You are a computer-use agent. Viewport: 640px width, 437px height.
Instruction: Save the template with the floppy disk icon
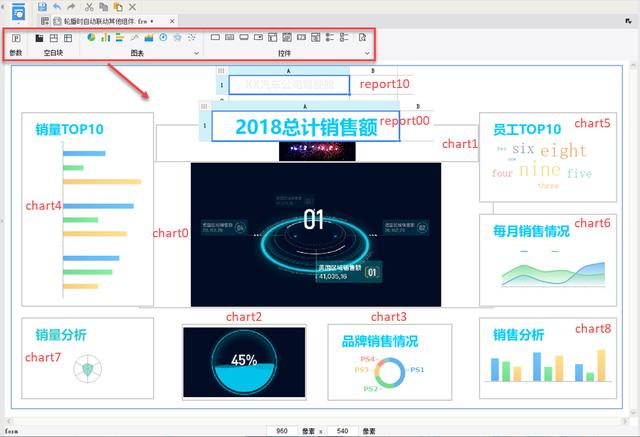click(x=42, y=7)
